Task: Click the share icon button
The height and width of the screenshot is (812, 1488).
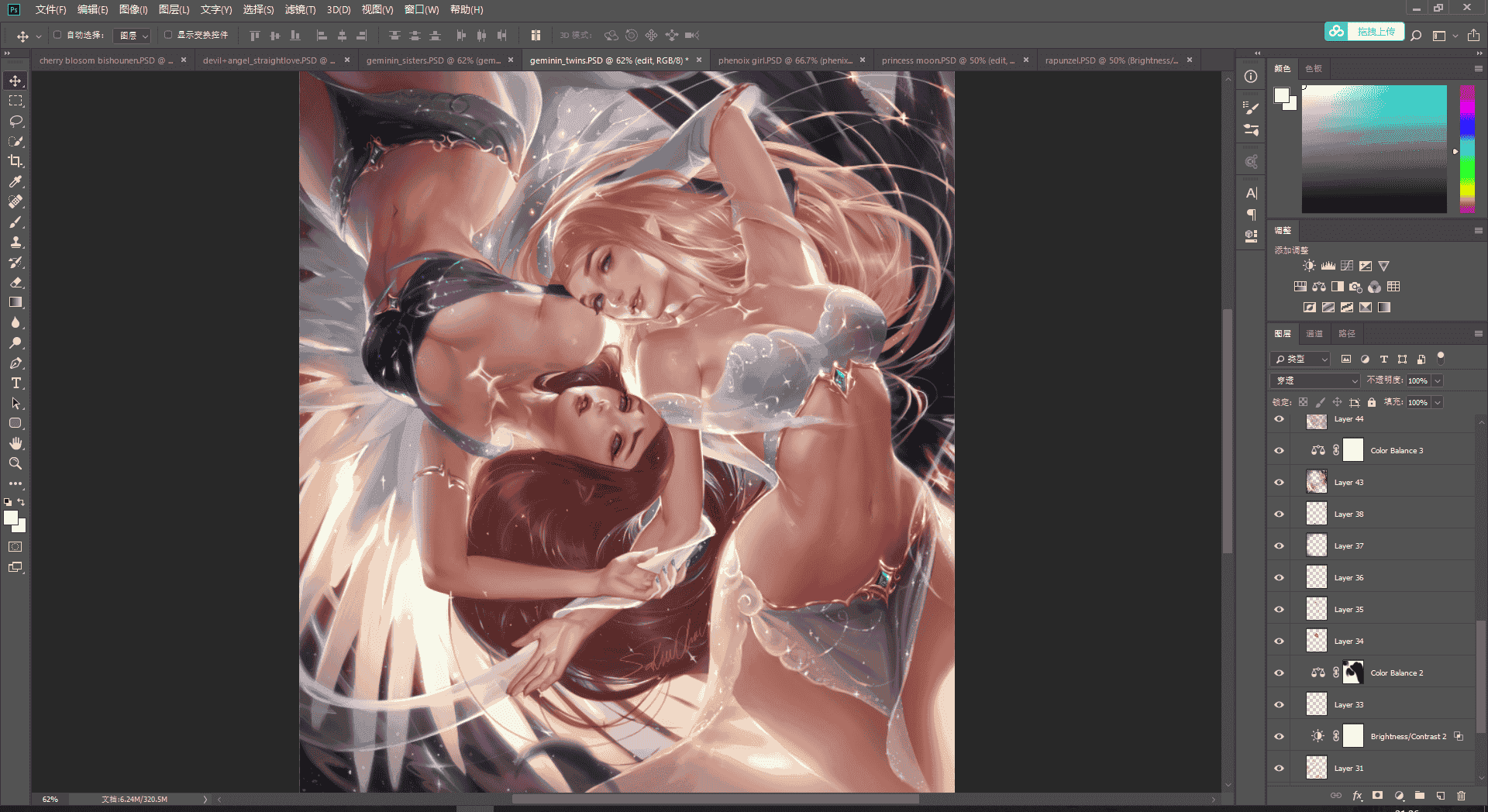Action: 1473,36
